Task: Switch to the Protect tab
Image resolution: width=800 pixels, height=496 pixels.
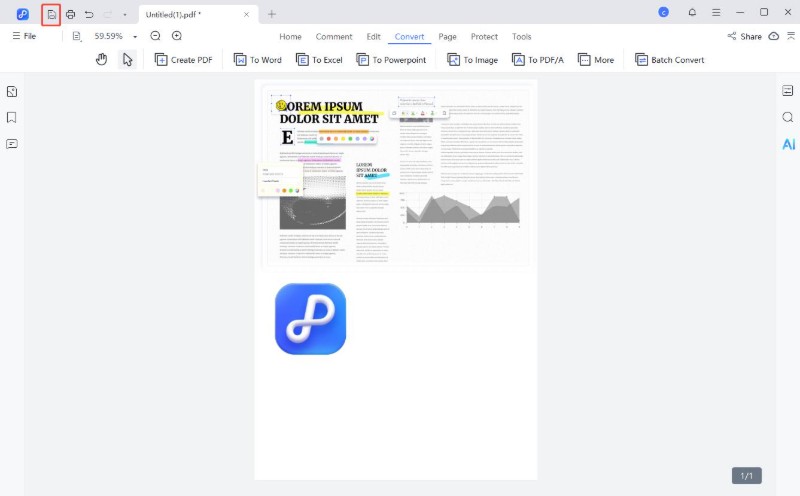Action: 484,37
